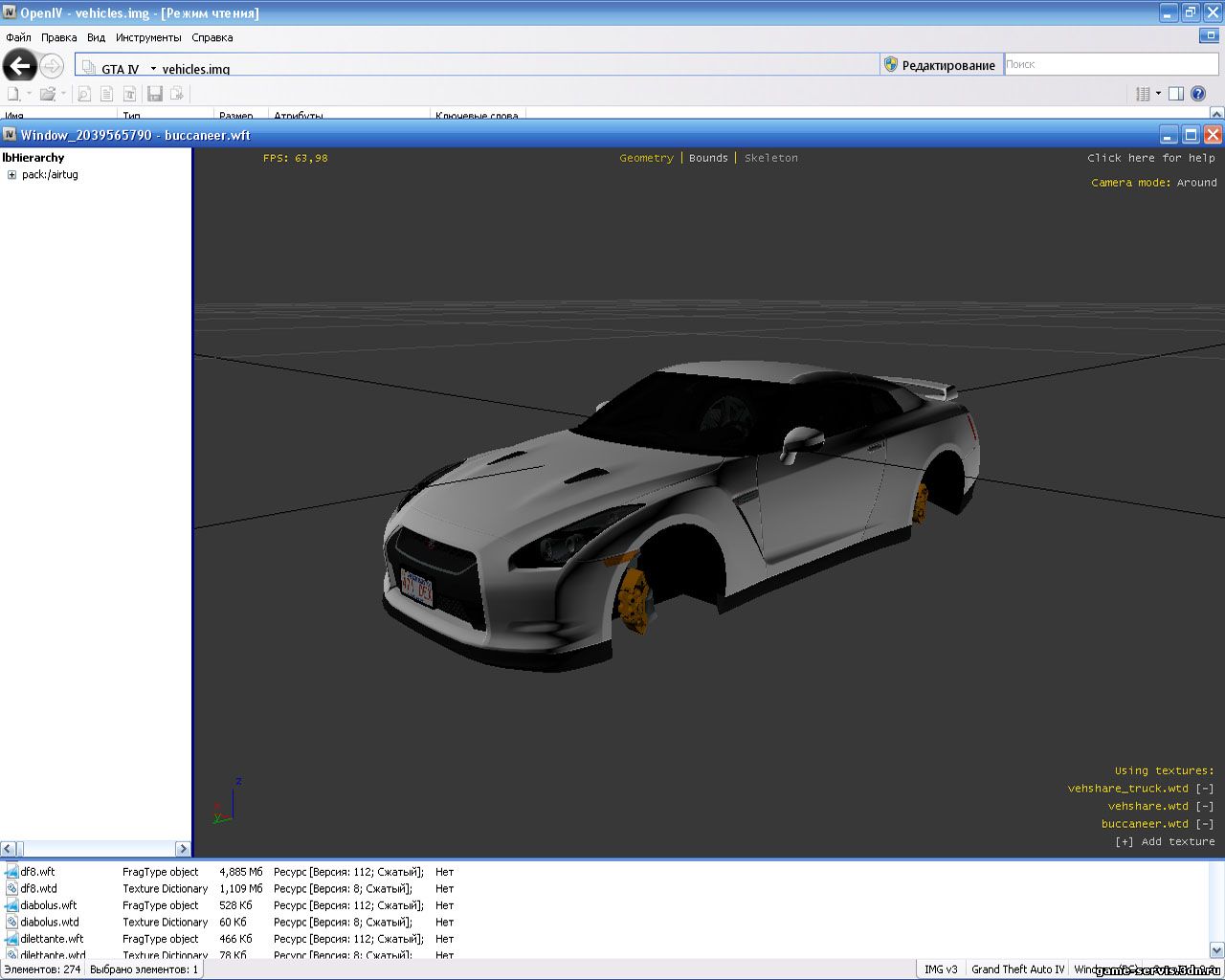This screenshot has height=980, width=1225.
Task: Expand the pack:/airtug tree node
Action: point(11,175)
